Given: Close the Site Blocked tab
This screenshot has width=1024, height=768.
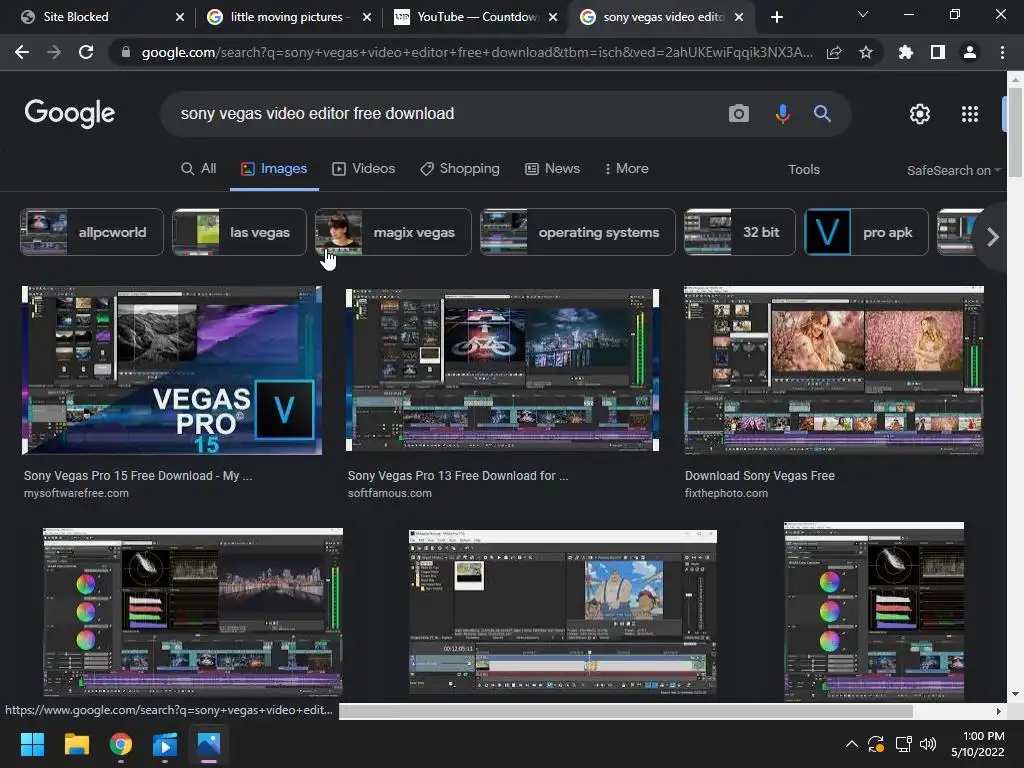Looking at the screenshot, I should pos(180,17).
